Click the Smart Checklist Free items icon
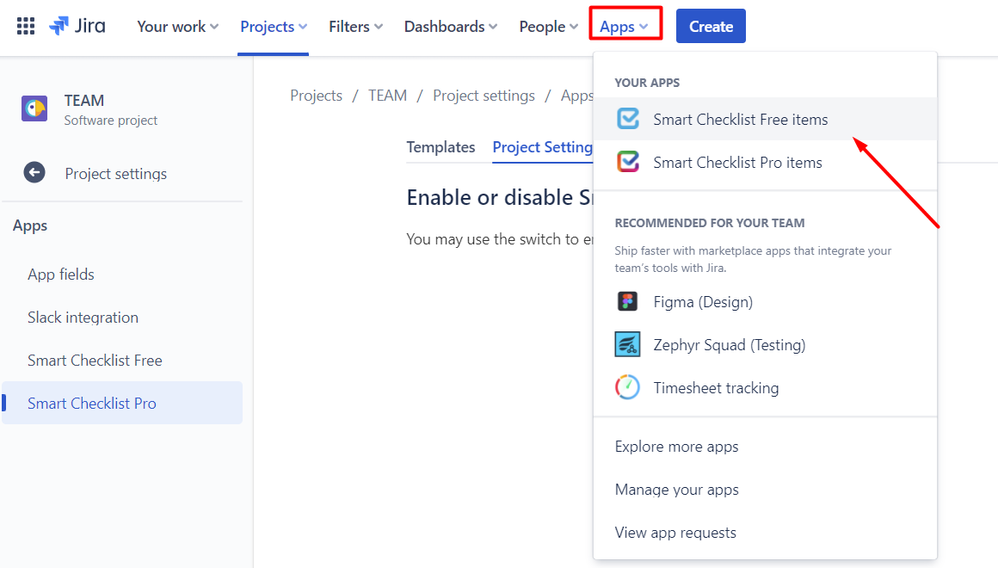The width and height of the screenshot is (998, 568). pyautogui.click(x=628, y=118)
